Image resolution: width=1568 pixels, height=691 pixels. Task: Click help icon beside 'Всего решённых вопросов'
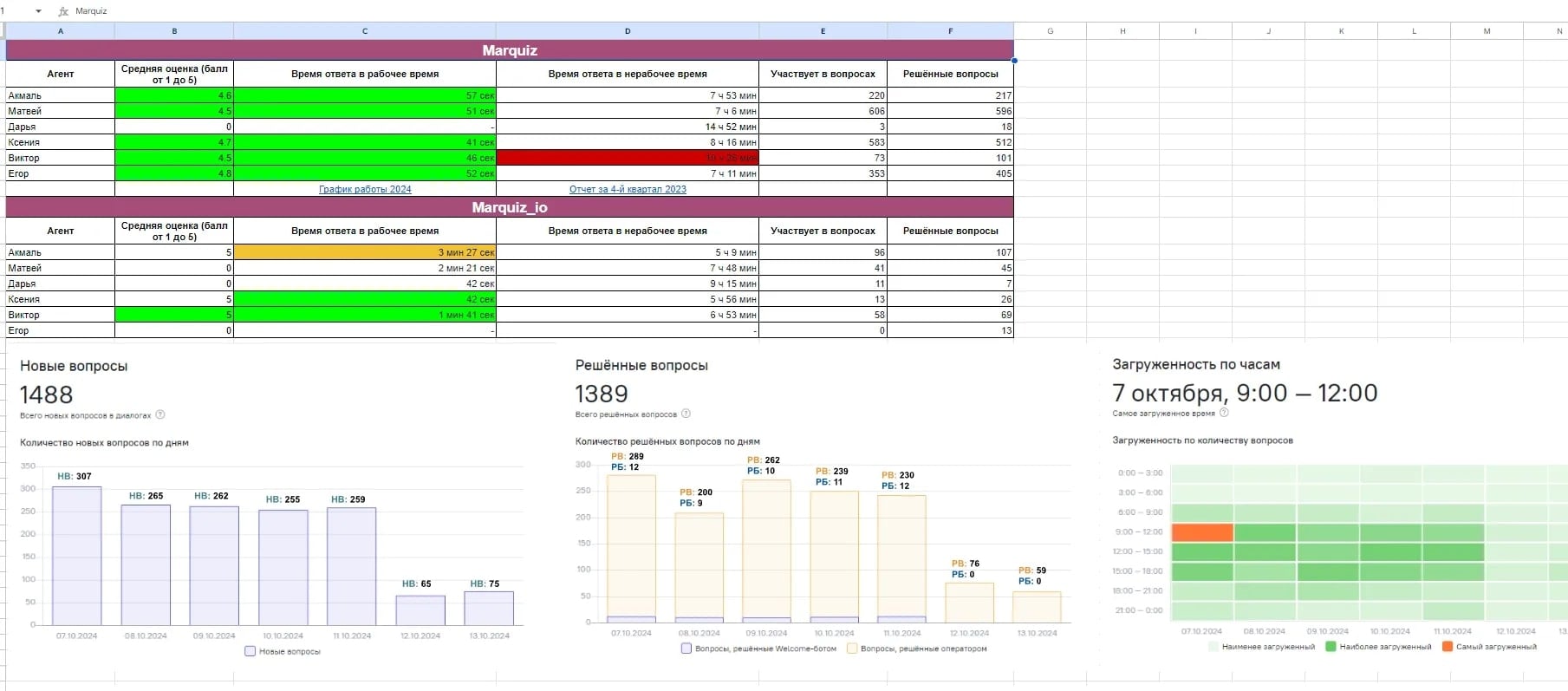pyautogui.click(x=686, y=414)
